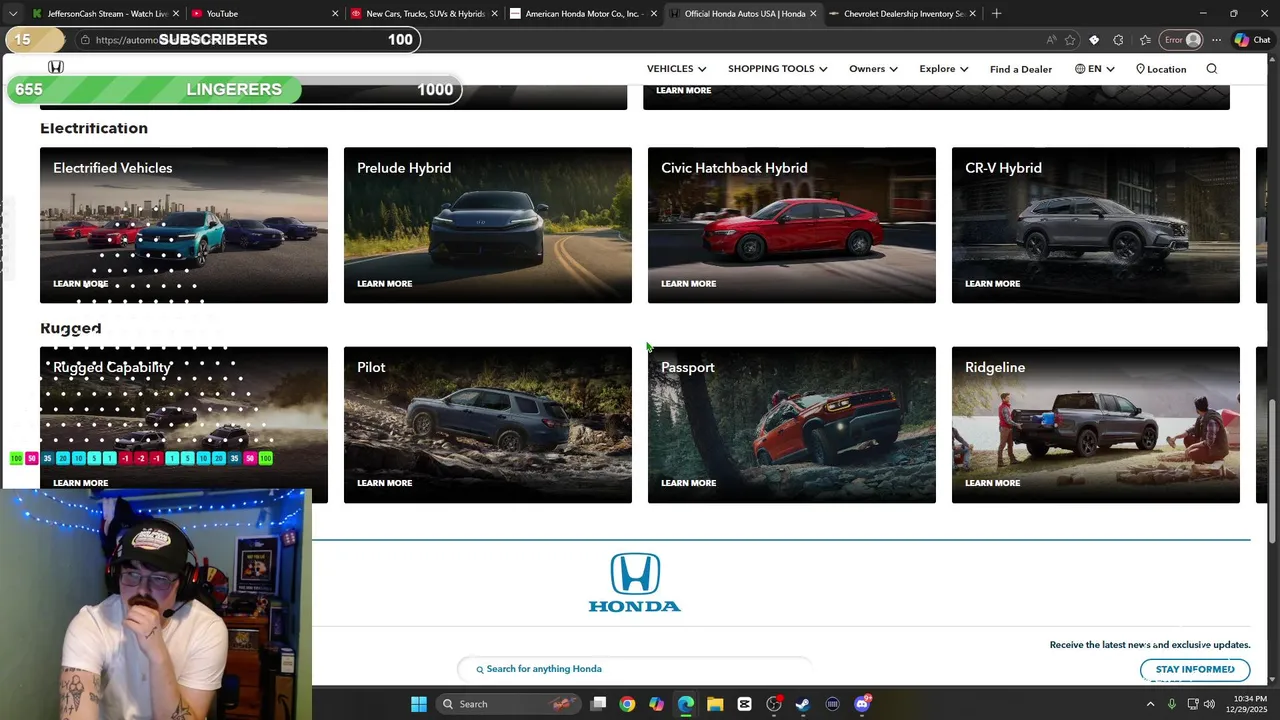This screenshot has width=1280, height=720.
Task: Open the Civic Hatchback Hybrid card
Action: point(792,225)
